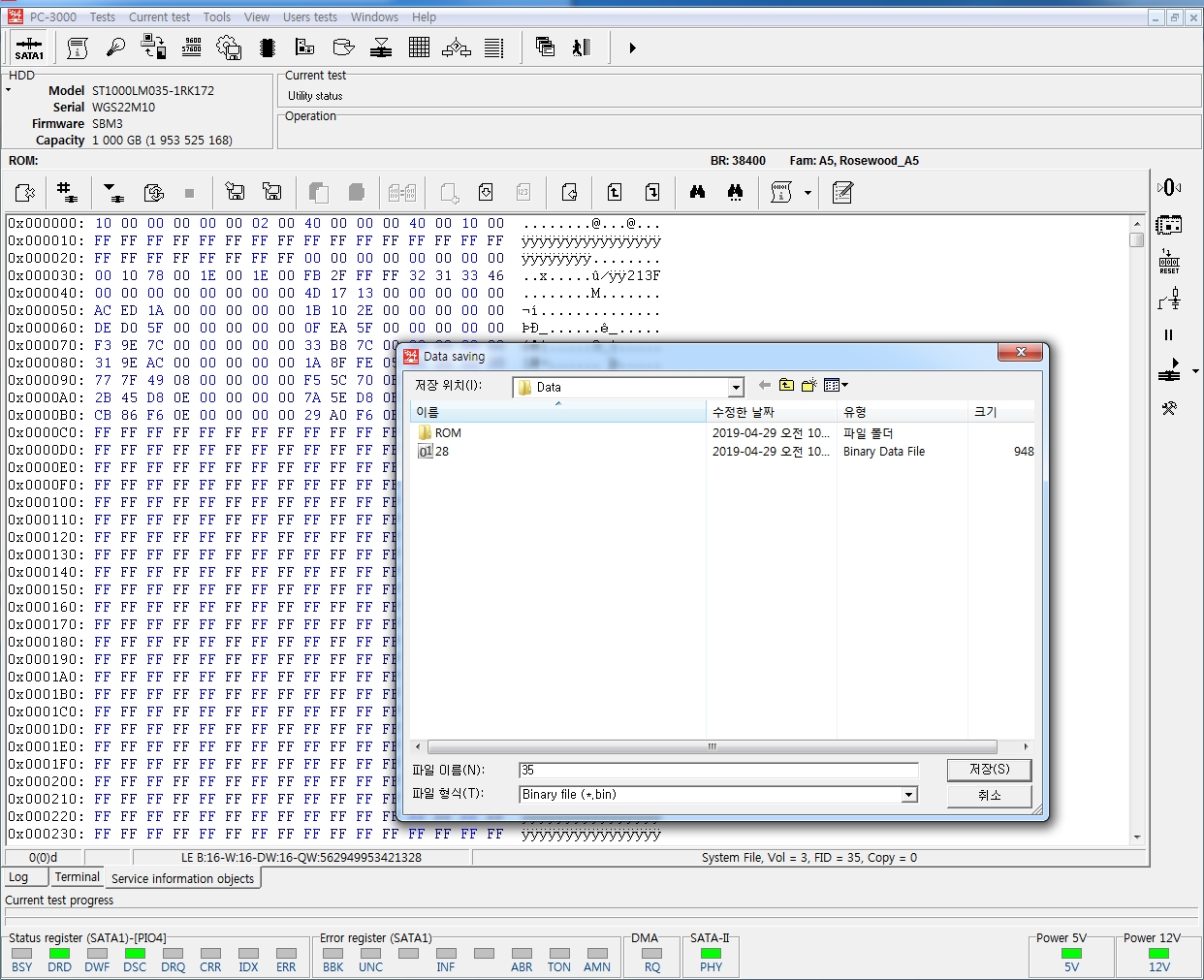
Task: Click the horizontal scrollbar in the file list
Action: pyautogui.click(x=712, y=746)
